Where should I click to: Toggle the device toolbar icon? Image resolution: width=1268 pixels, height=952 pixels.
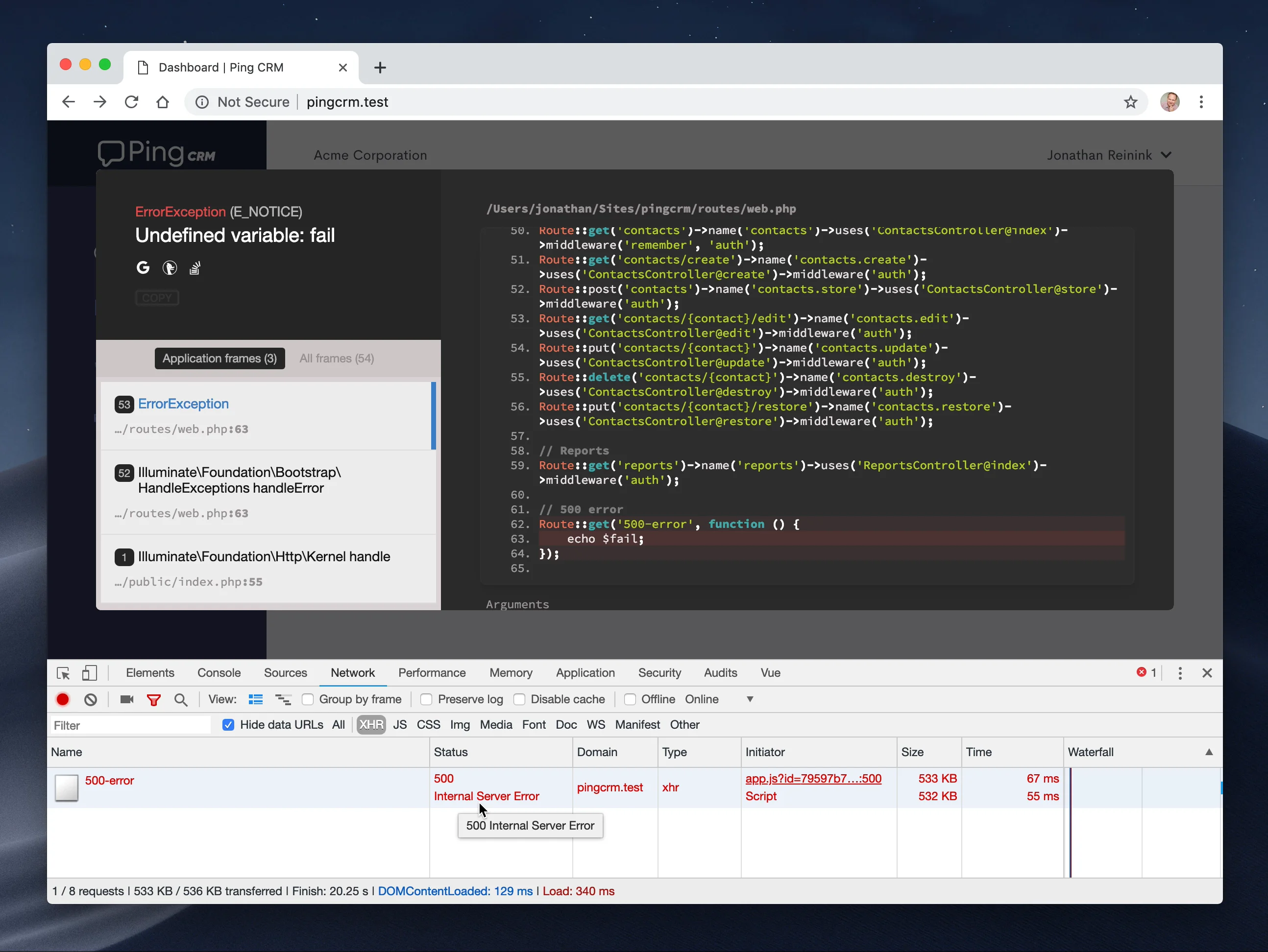click(x=90, y=673)
